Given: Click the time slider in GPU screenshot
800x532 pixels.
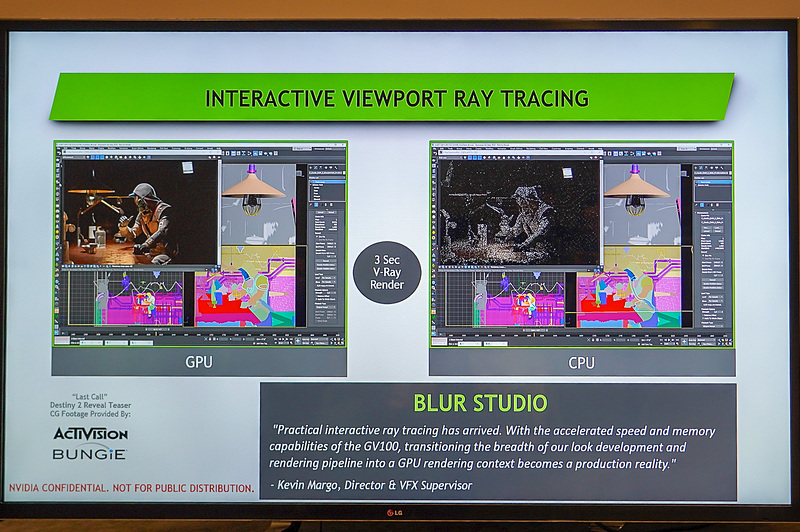Looking at the screenshot, I should tap(158, 330).
